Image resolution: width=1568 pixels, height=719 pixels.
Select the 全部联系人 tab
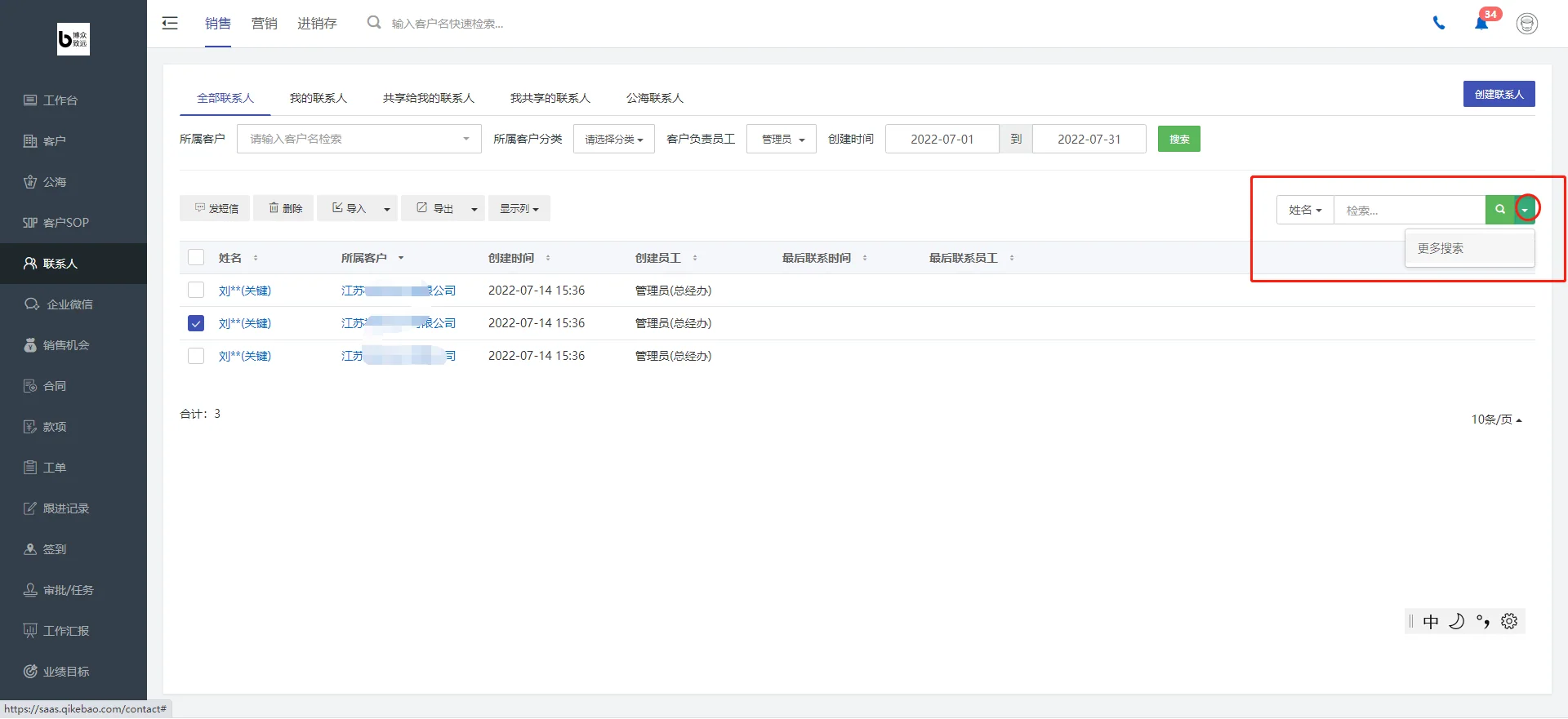click(225, 98)
